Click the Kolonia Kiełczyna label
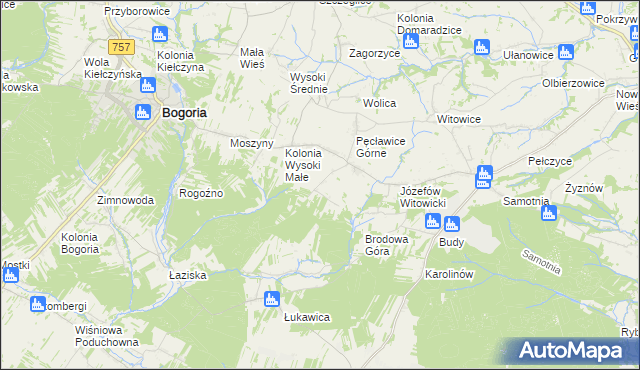The image size is (640, 370). click(x=180, y=61)
